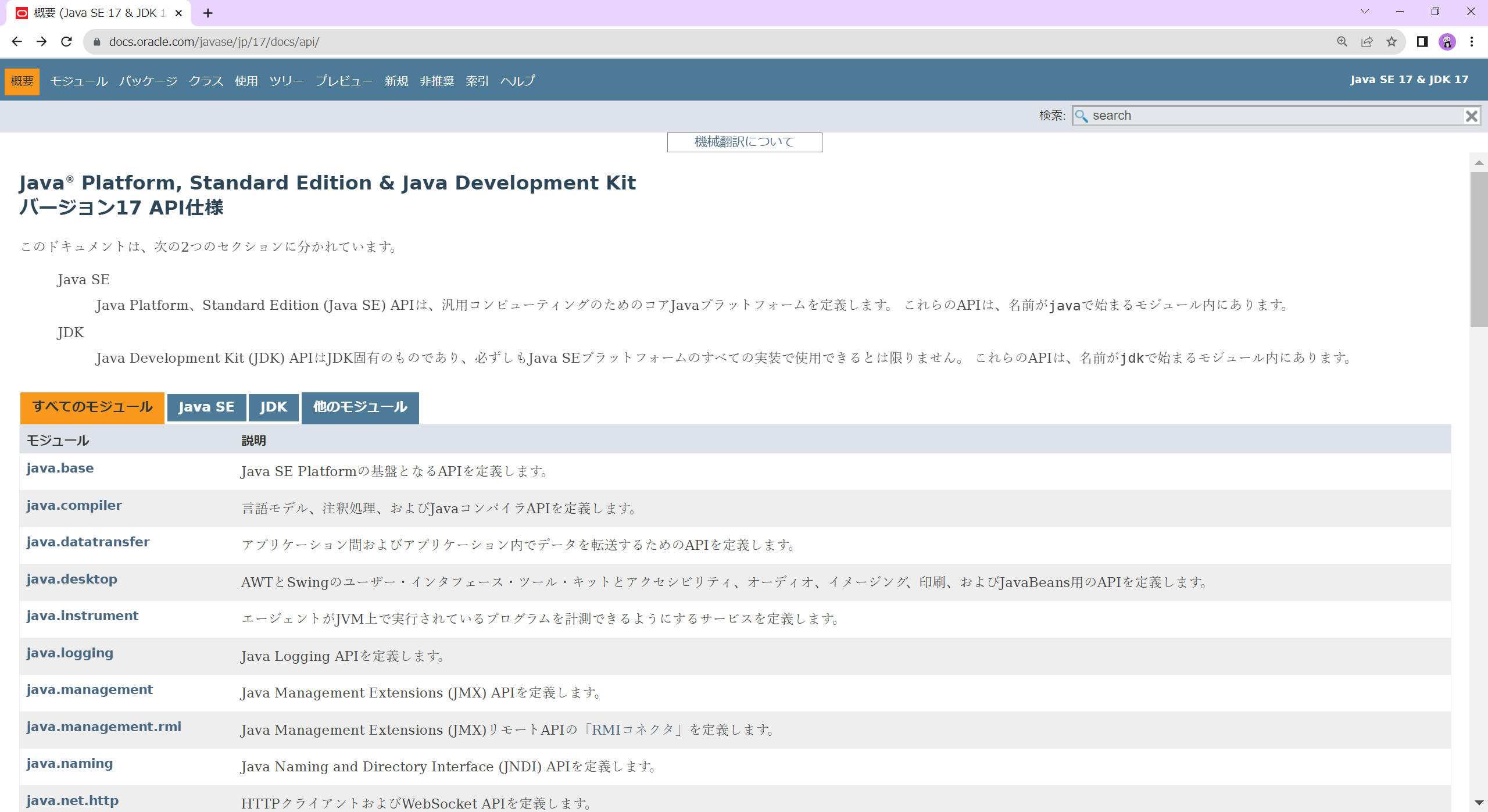Follow the java.base module link
The height and width of the screenshot is (812, 1488).
[x=60, y=468]
